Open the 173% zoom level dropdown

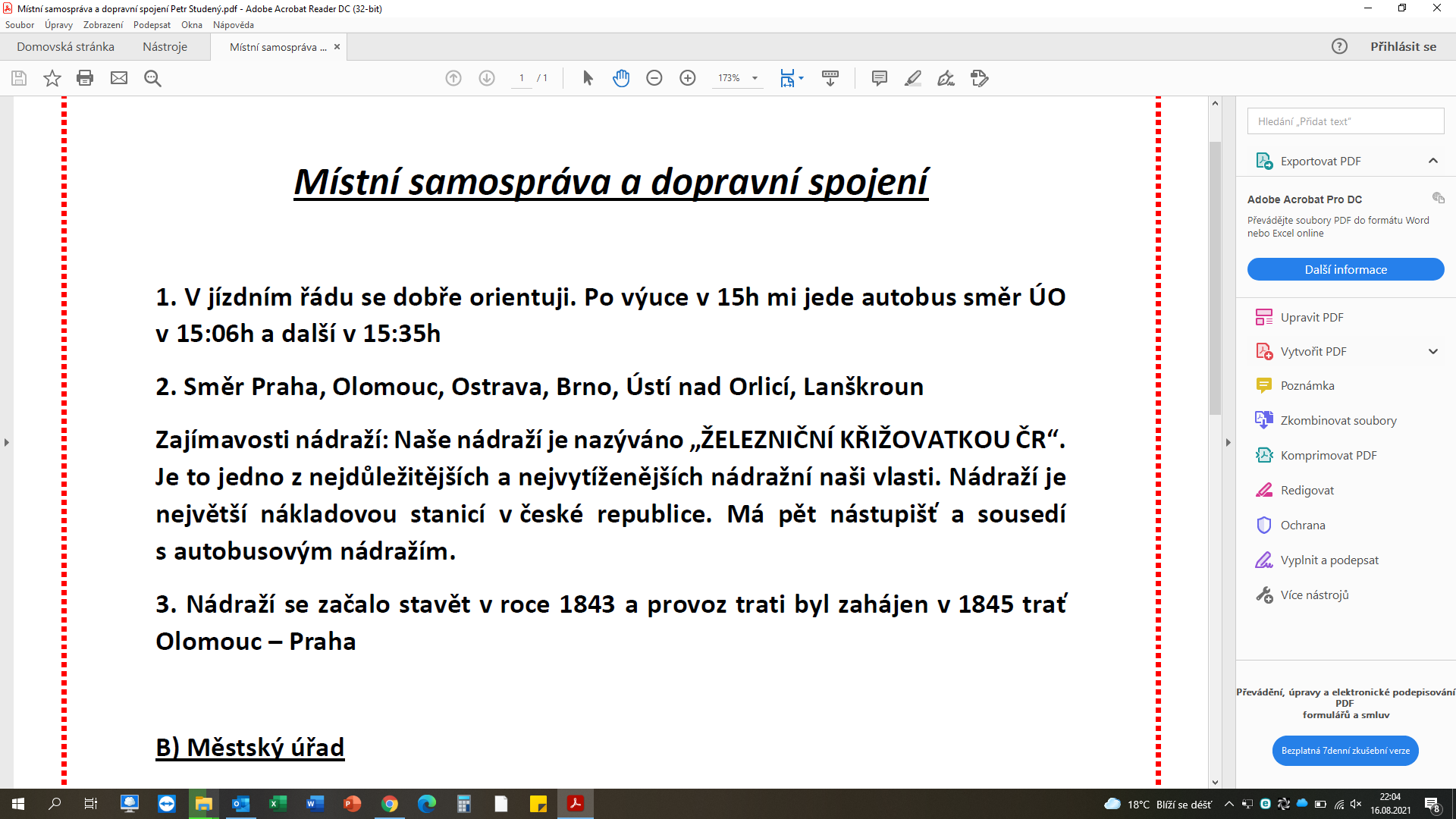755,78
